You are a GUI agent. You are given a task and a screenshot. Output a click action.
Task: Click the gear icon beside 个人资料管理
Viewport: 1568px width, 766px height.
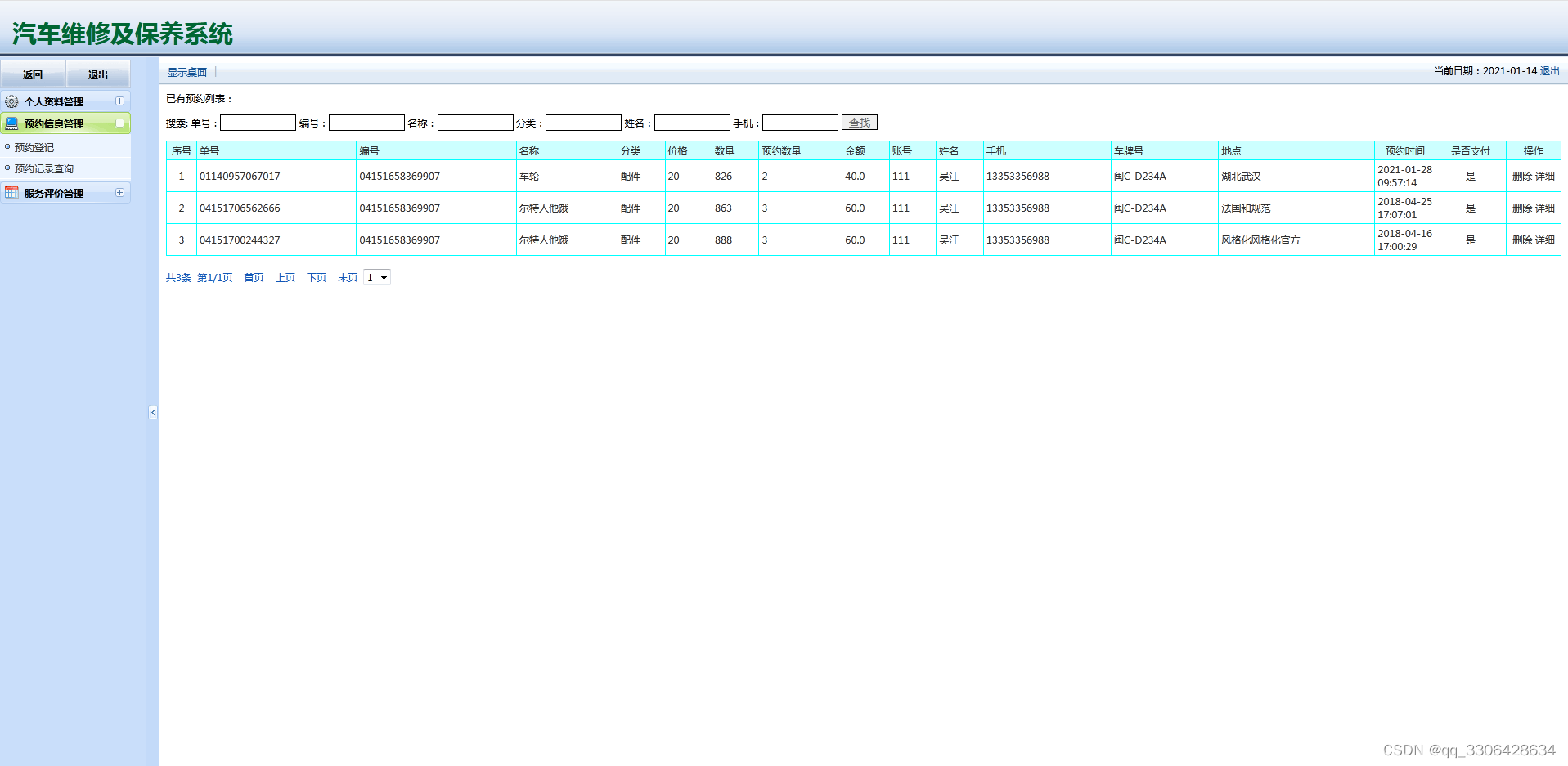pyautogui.click(x=11, y=101)
